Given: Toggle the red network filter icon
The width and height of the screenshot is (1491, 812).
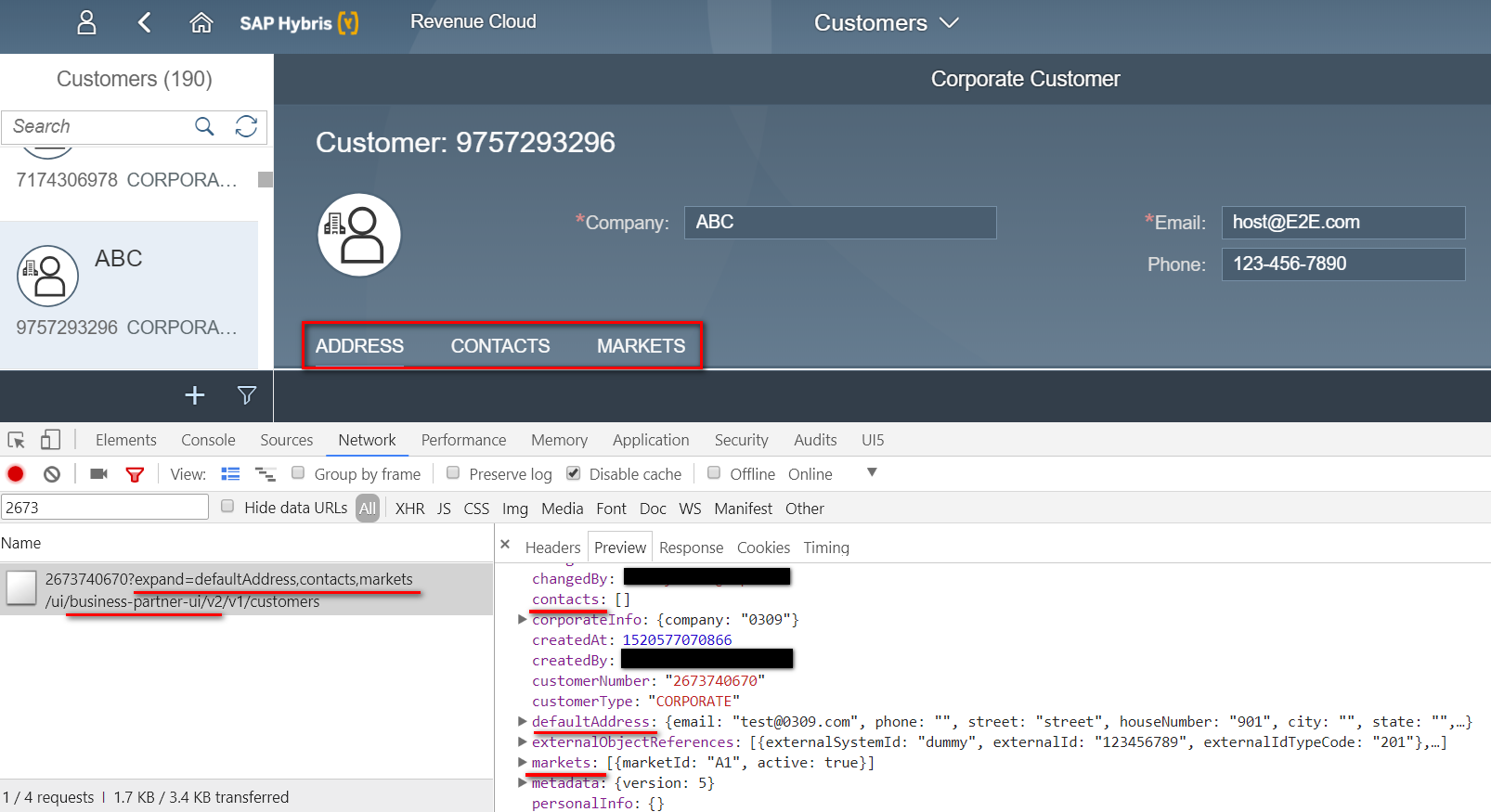Looking at the screenshot, I should (x=135, y=474).
